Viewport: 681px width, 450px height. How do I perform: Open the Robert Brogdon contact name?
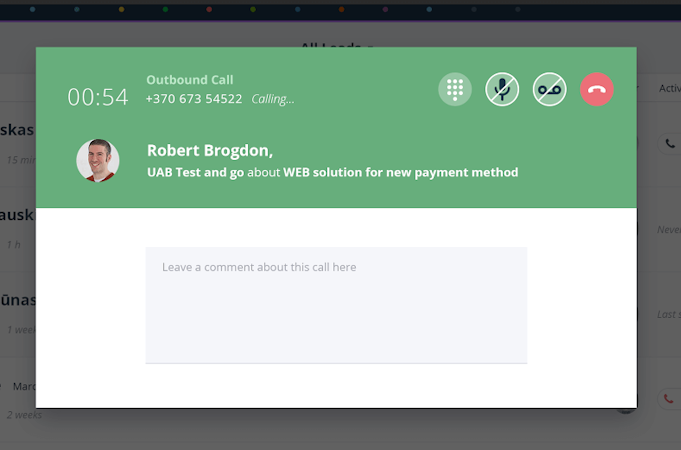[209, 150]
